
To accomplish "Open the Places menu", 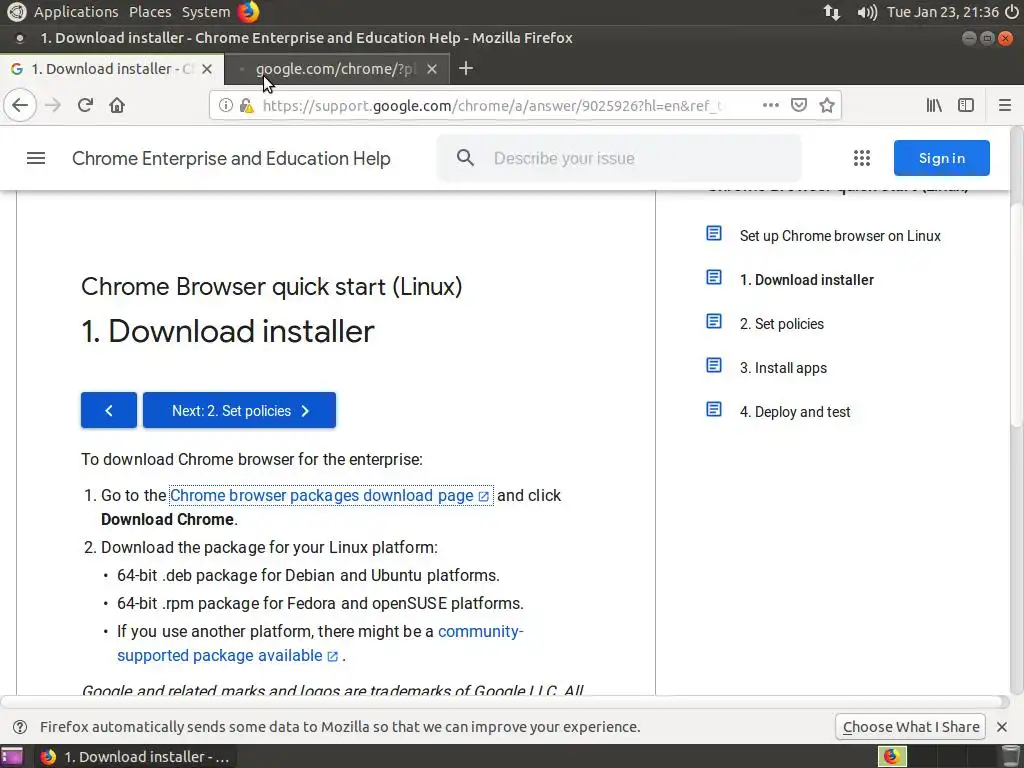I will pos(150,12).
